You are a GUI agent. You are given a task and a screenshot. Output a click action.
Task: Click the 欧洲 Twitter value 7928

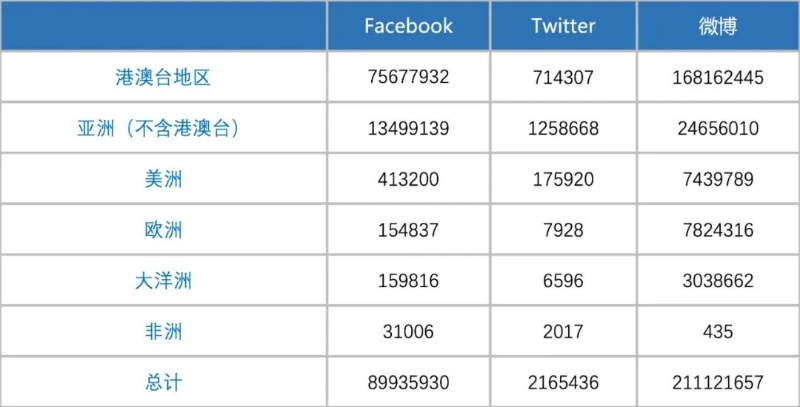563,230
